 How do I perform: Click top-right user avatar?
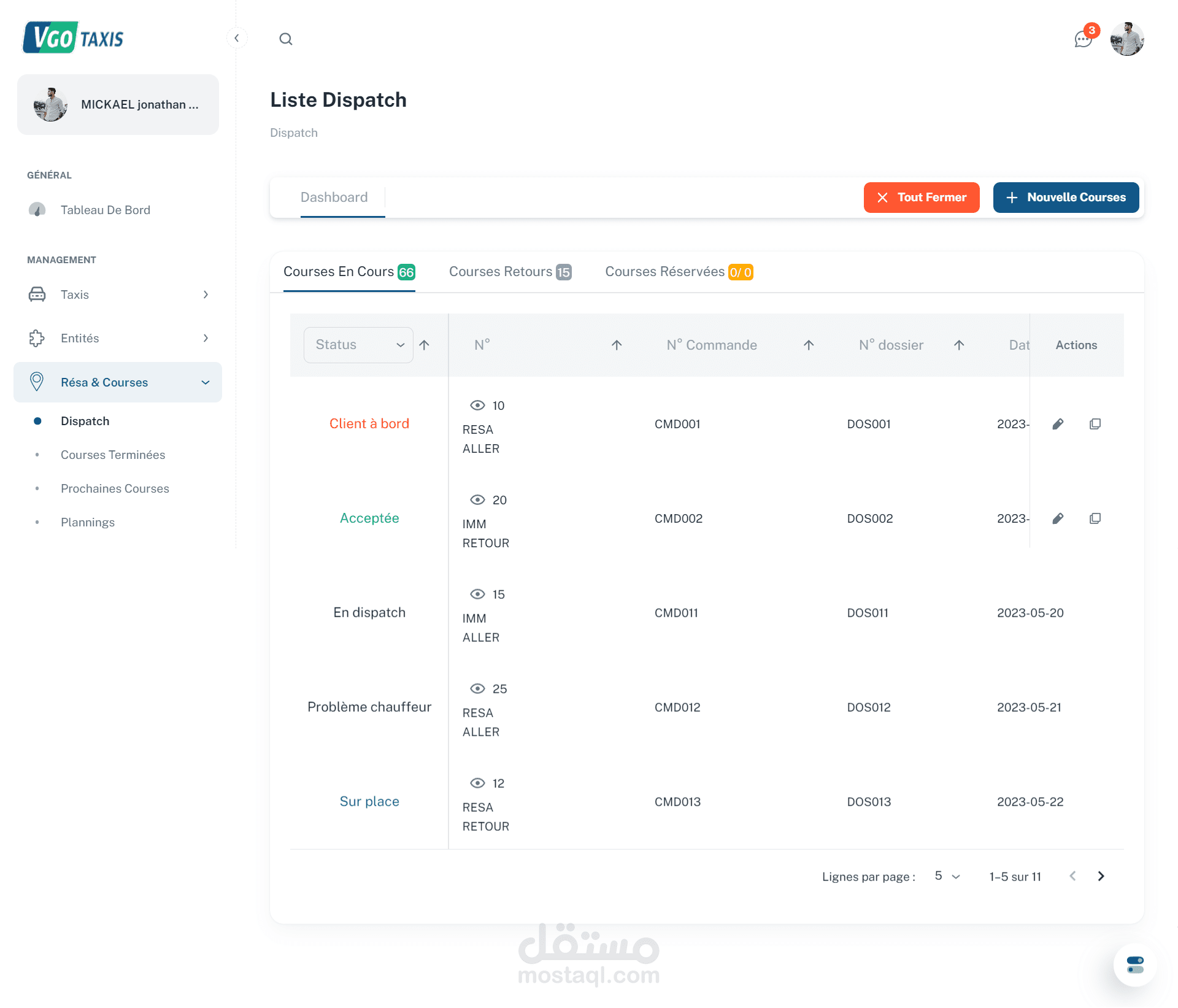coord(1127,39)
